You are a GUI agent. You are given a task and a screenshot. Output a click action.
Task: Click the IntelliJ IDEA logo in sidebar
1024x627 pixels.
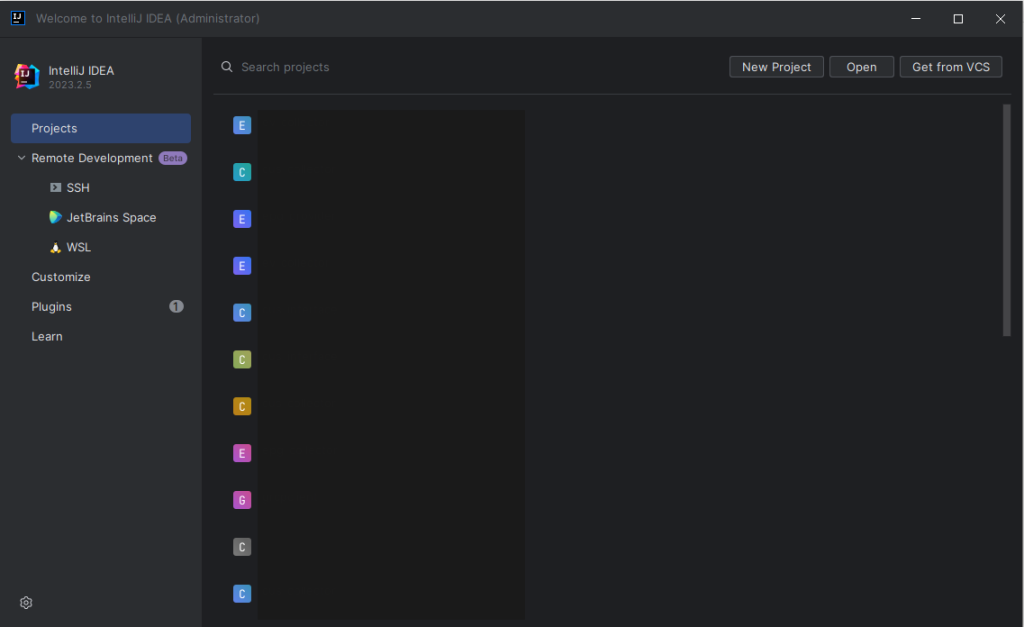pyautogui.click(x=27, y=76)
